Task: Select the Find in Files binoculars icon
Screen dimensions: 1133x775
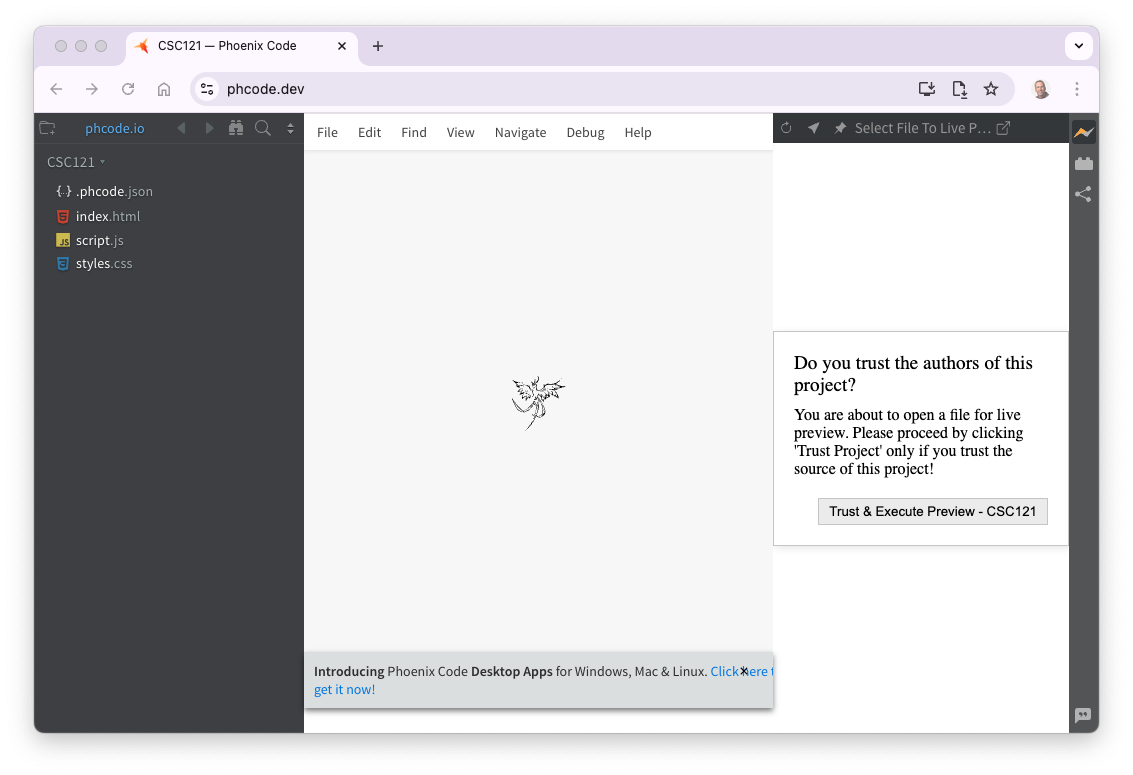Action: [x=236, y=128]
